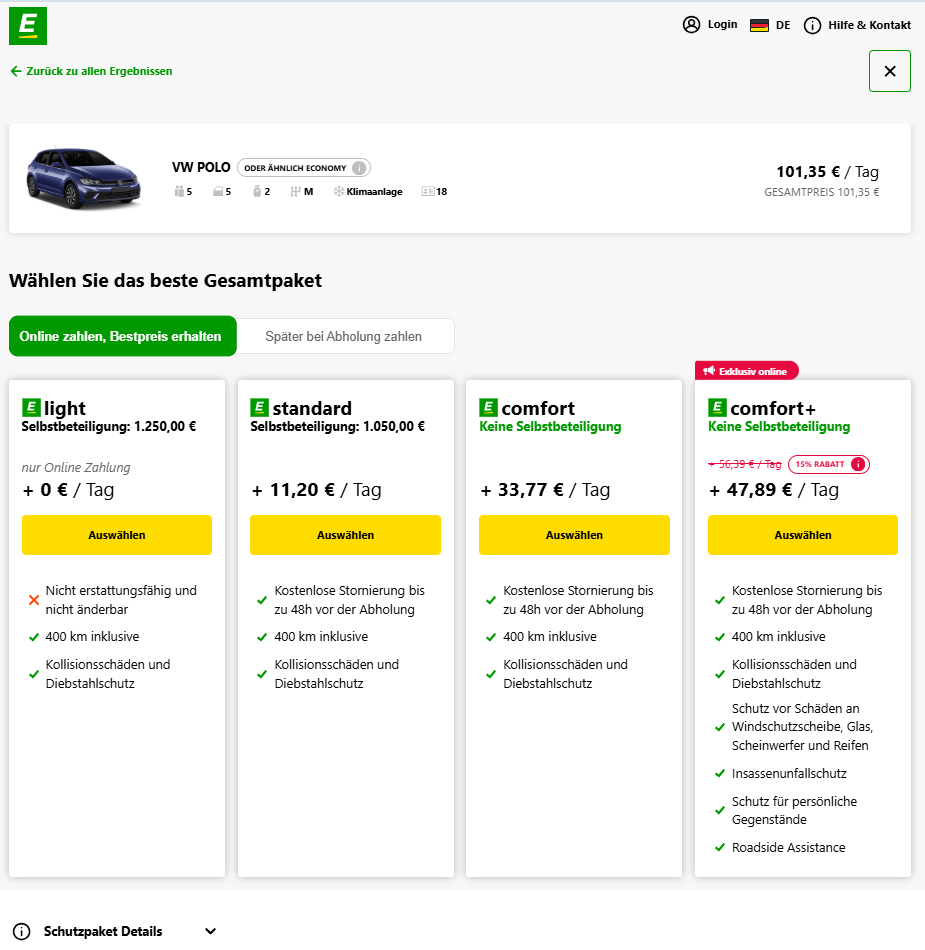Viewport: 925px width, 950px height.
Task: Click the 15% RABATT info icon
Action: [x=858, y=464]
